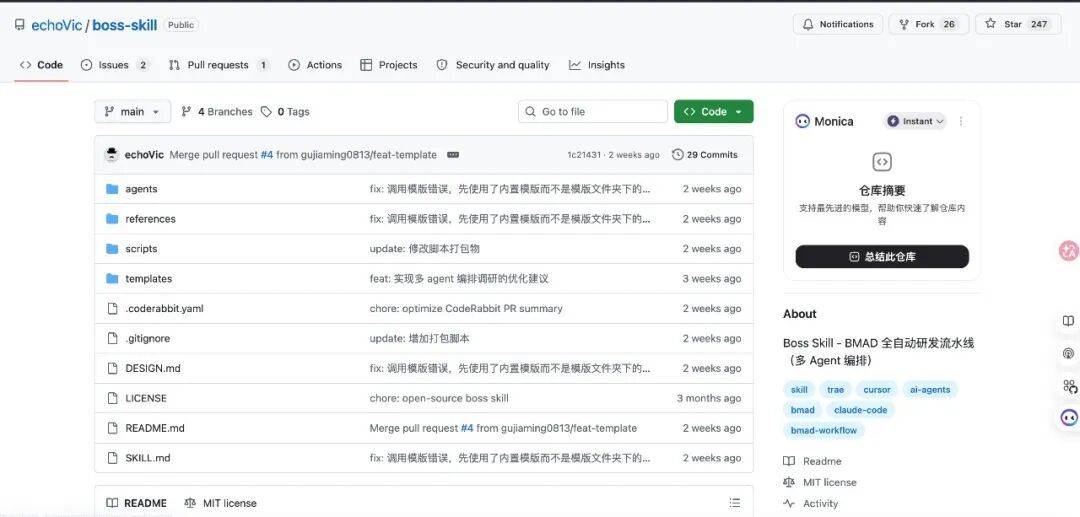Open the scripts folder

(x=141, y=249)
